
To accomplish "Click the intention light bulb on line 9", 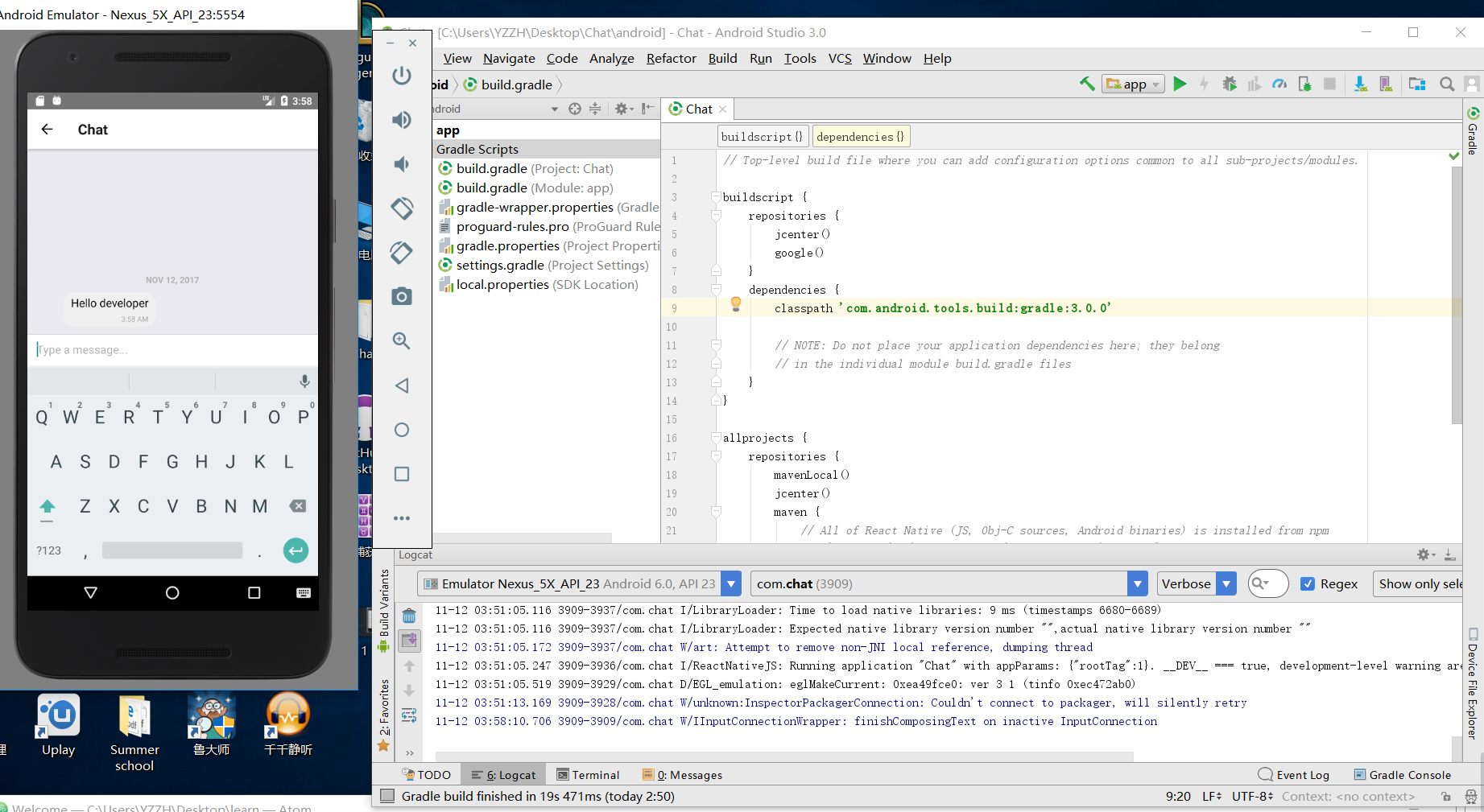I will tap(735, 304).
